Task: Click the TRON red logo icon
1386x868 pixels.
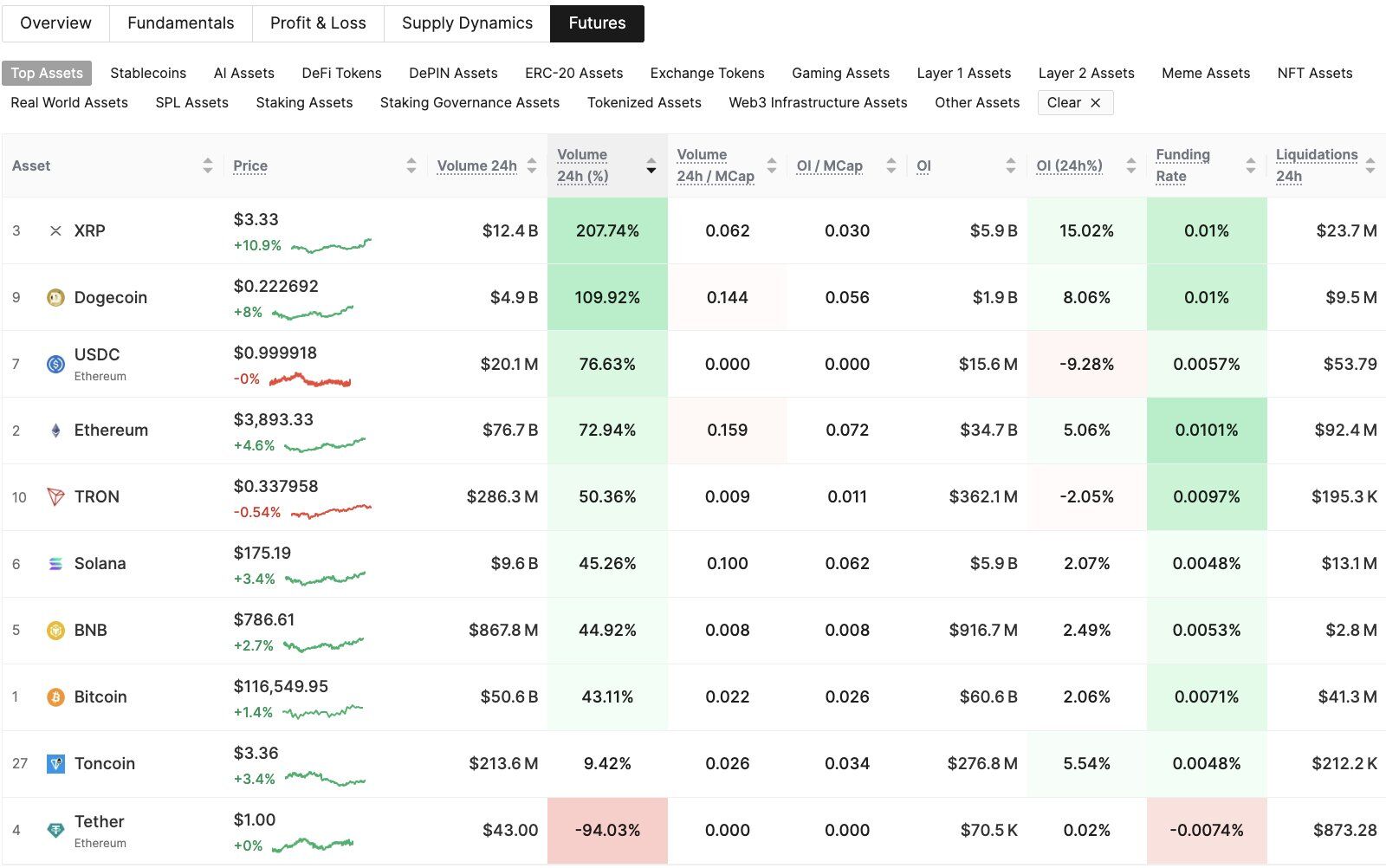Action: click(55, 496)
